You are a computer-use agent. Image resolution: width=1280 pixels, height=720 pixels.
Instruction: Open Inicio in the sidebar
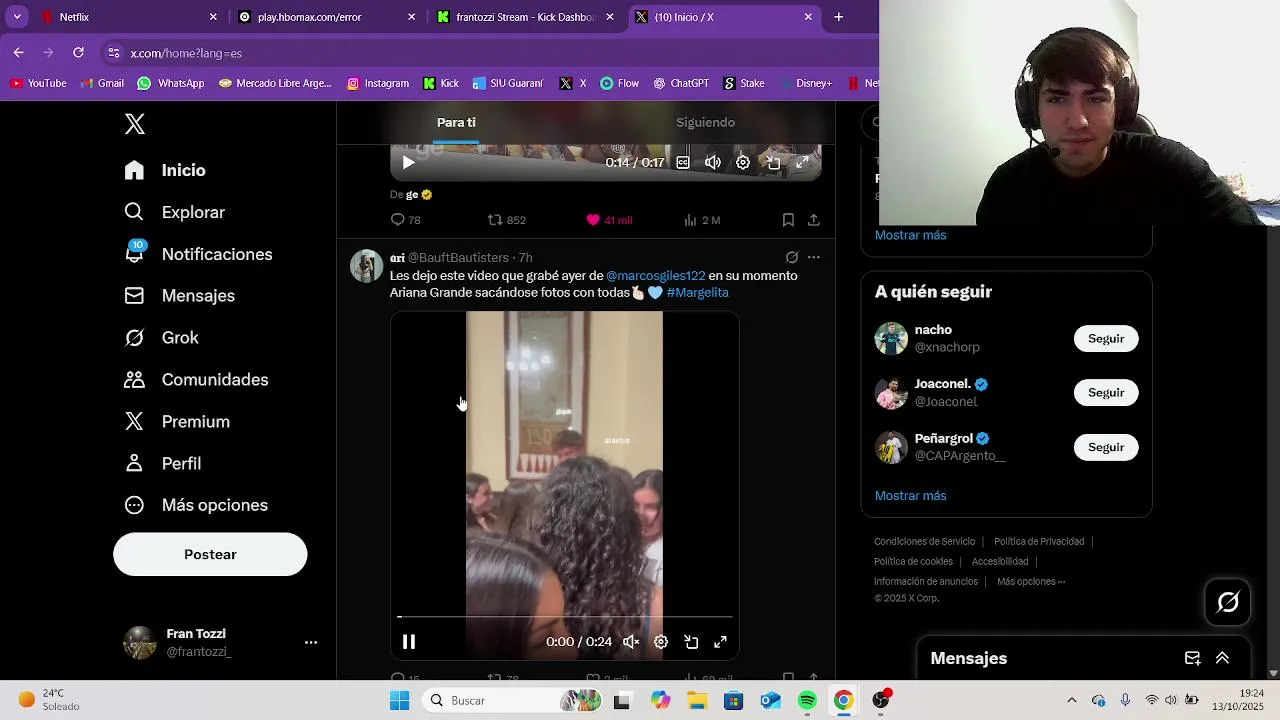(x=165, y=170)
